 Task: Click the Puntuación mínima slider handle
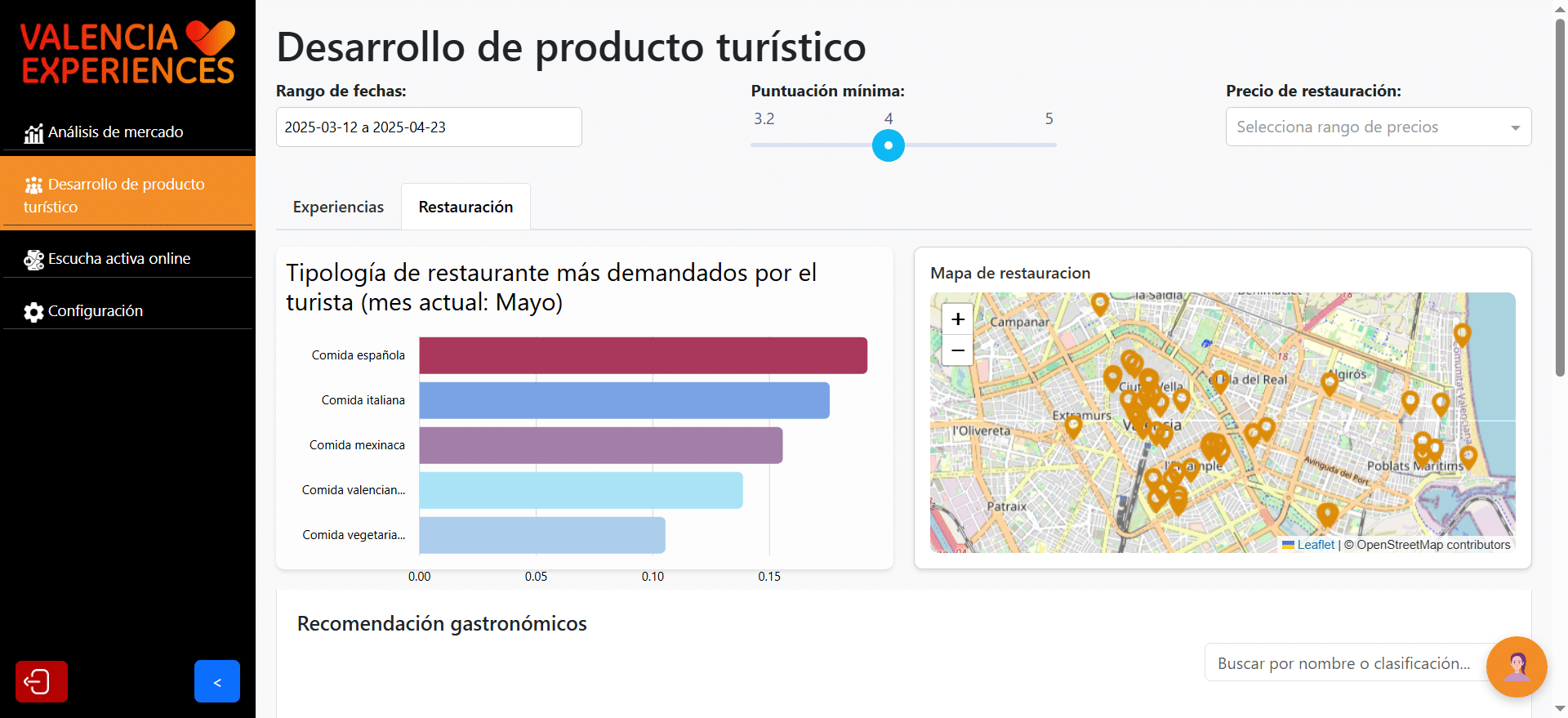coord(888,145)
